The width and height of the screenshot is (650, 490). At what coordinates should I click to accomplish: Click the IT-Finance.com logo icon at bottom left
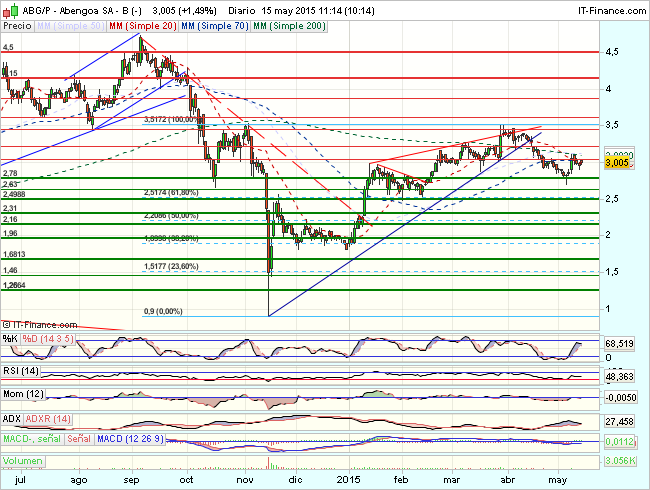[8, 324]
